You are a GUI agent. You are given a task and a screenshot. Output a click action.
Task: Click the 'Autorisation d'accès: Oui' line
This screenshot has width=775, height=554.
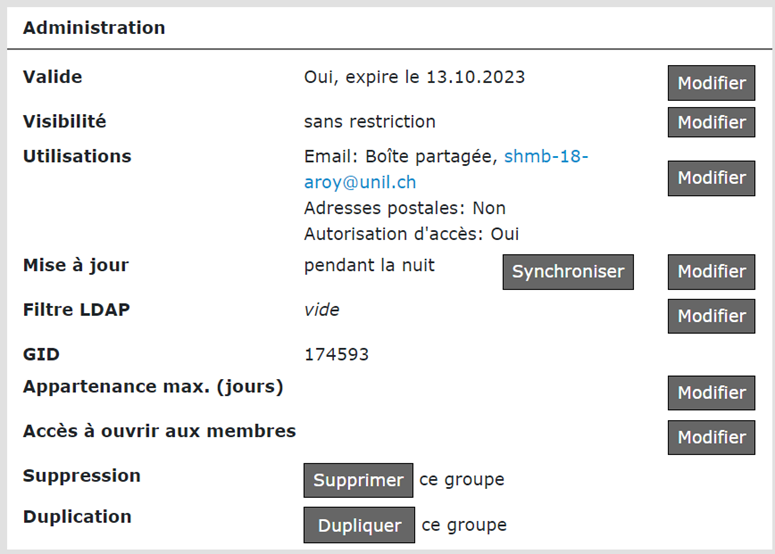[x=411, y=234]
